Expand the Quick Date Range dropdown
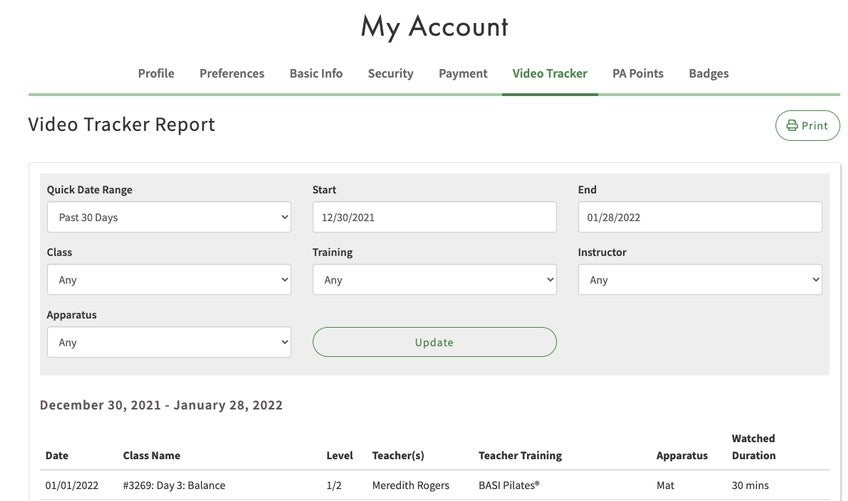 click(x=168, y=217)
